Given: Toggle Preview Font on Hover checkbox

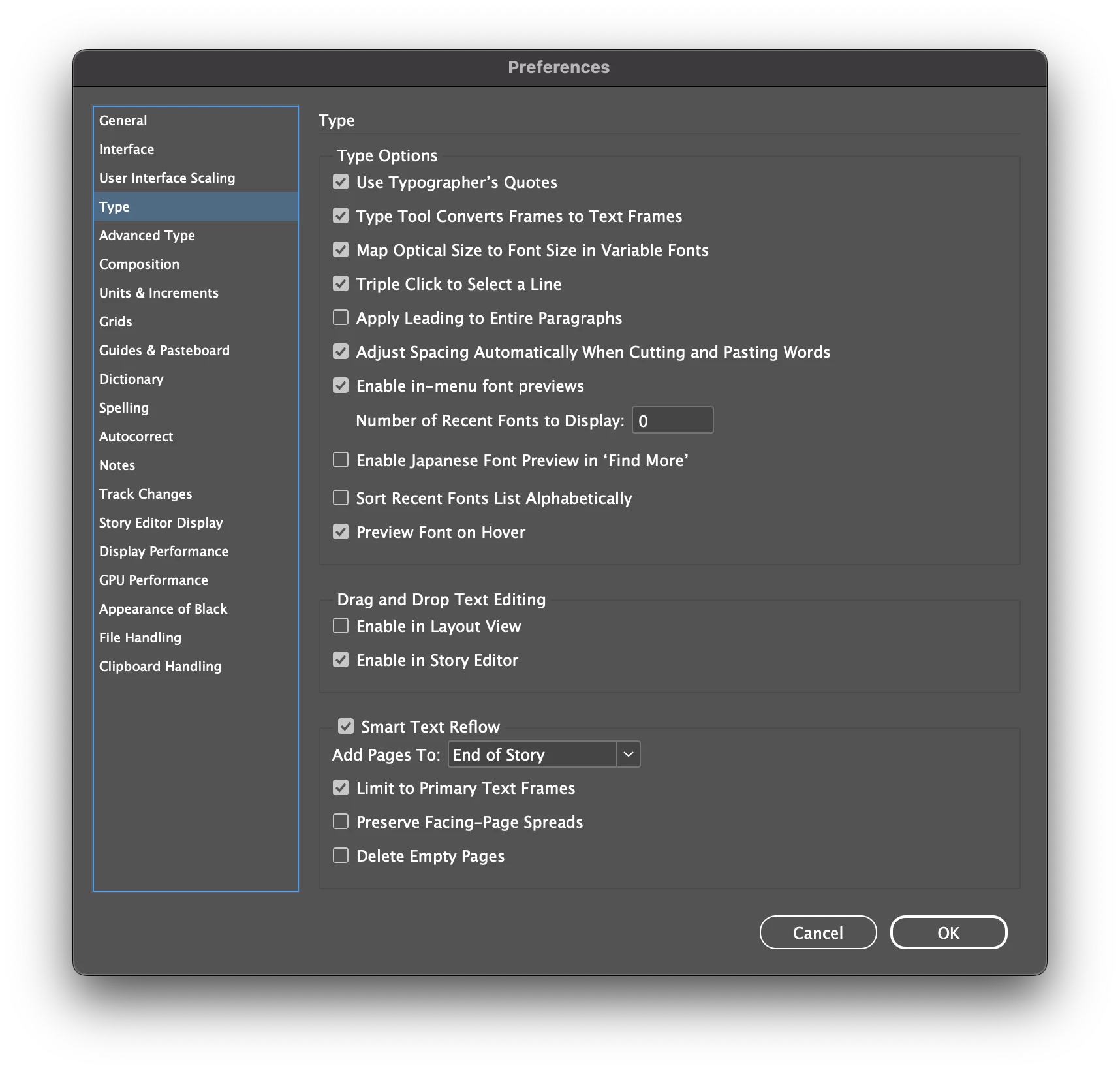Looking at the screenshot, I should 341,532.
